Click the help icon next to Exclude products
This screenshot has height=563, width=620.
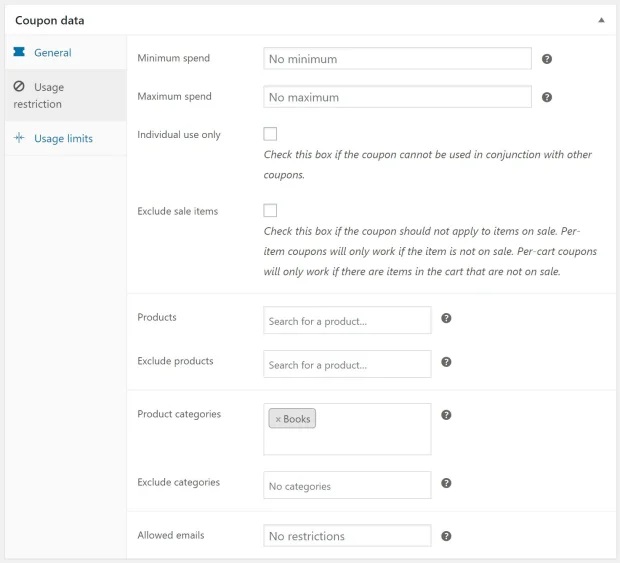click(447, 362)
